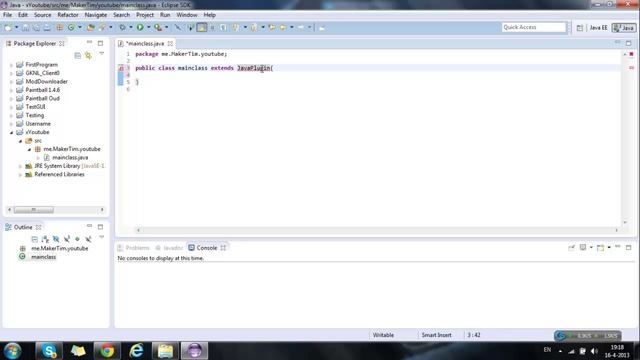Select me.MakerTim.youtube in Outline
The image size is (640, 360).
tap(60, 248)
